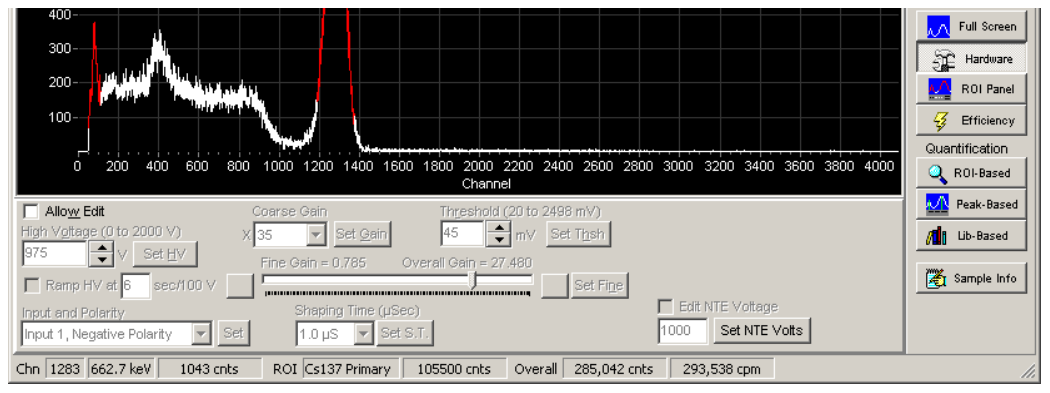The height and width of the screenshot is (393, 1050).
Task: Open Full Screen spectrum view
Action: click(971, 27)
